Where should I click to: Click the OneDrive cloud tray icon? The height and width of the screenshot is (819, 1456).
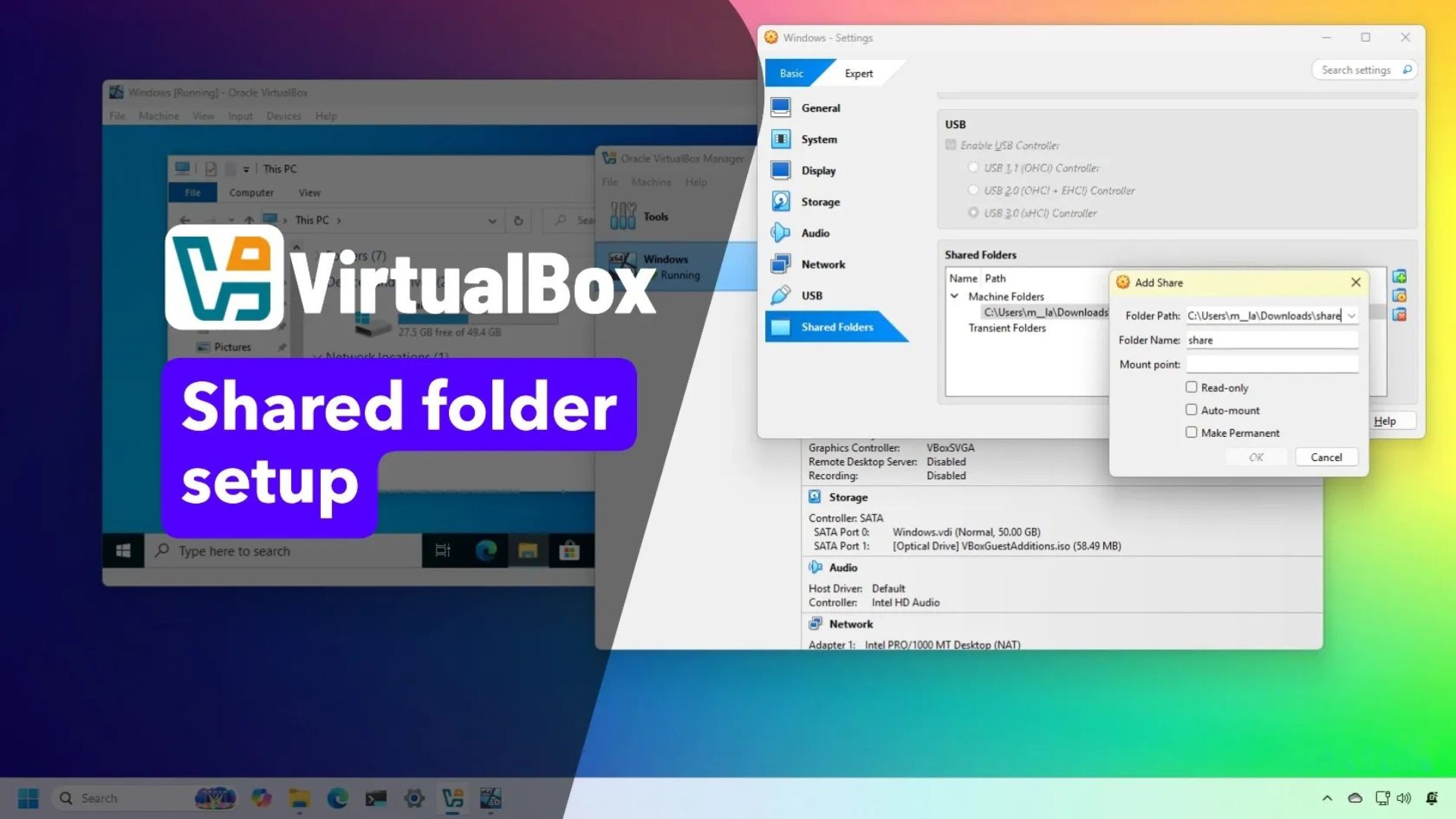(1355, 798)
